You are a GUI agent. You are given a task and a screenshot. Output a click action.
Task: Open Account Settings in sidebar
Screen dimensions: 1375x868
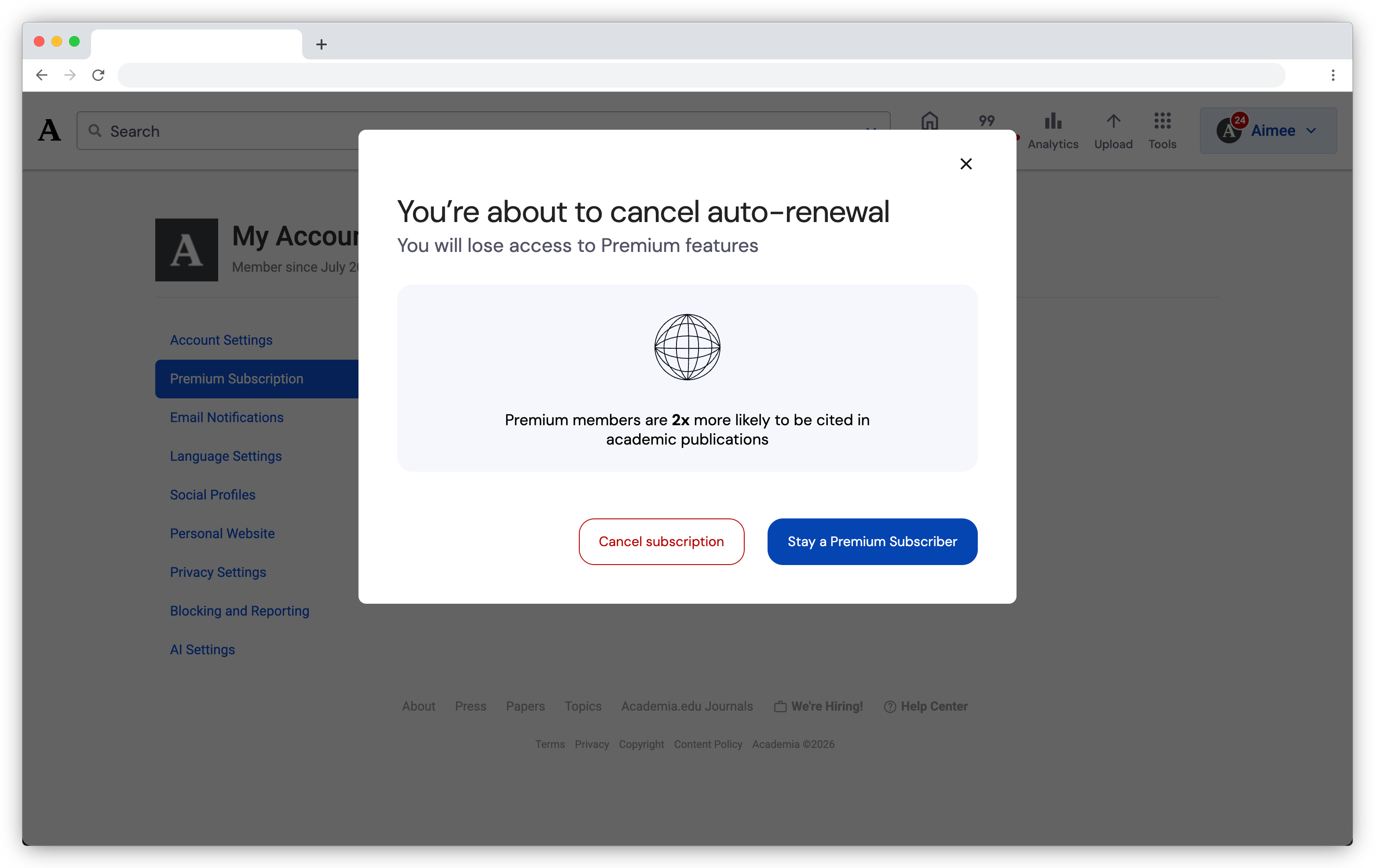pos(221,339)
